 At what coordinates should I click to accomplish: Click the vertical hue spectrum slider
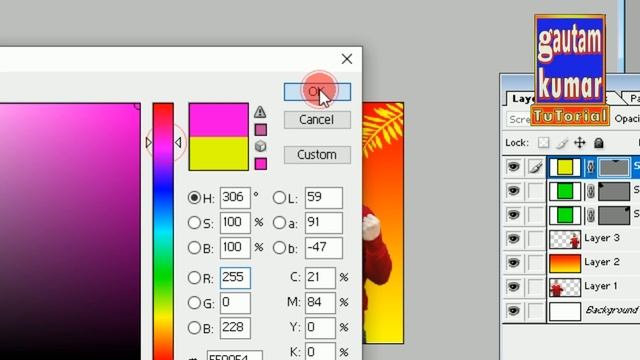(163, 231)
